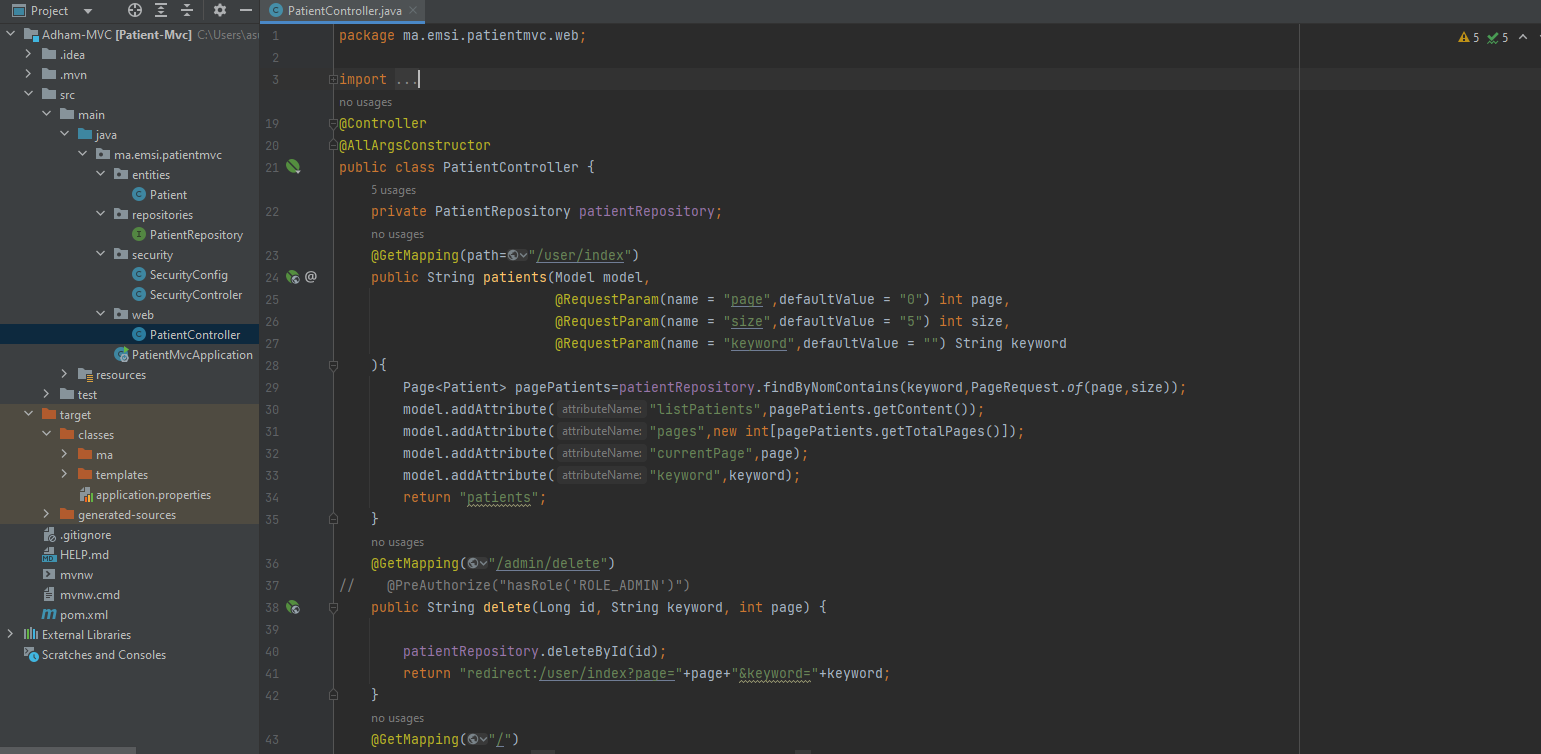This screenshot has width=1541, height=754.
Task: Click the Expand All icon in Project toolbar
Action: 161,10
